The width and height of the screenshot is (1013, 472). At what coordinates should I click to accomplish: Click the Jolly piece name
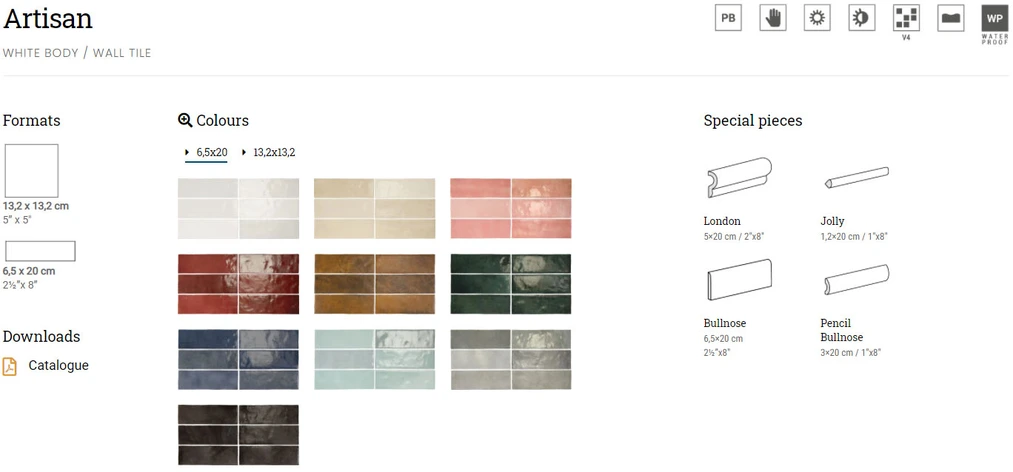pyautogui.click(x=832, y=221)
